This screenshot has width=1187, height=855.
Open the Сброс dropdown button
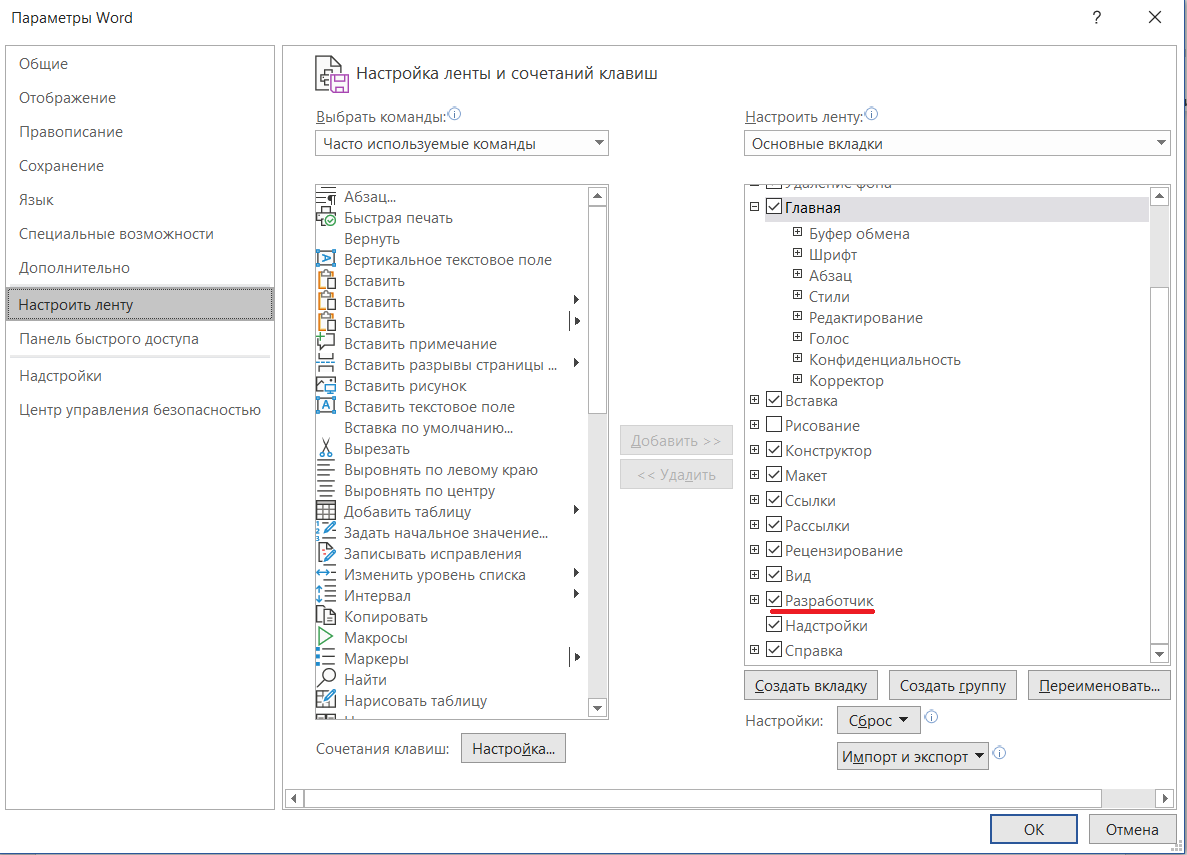(878, 720)
